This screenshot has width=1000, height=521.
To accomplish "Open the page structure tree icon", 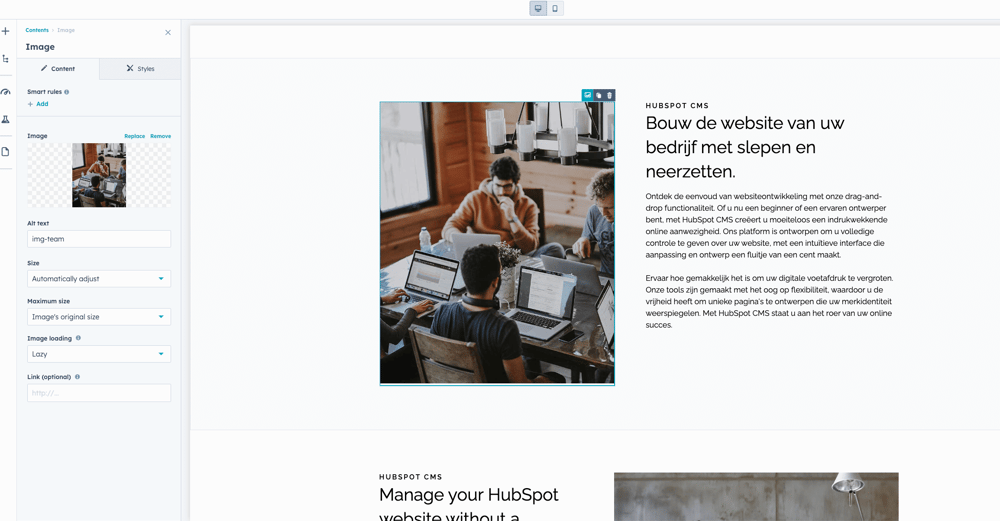I will point(6,59).
